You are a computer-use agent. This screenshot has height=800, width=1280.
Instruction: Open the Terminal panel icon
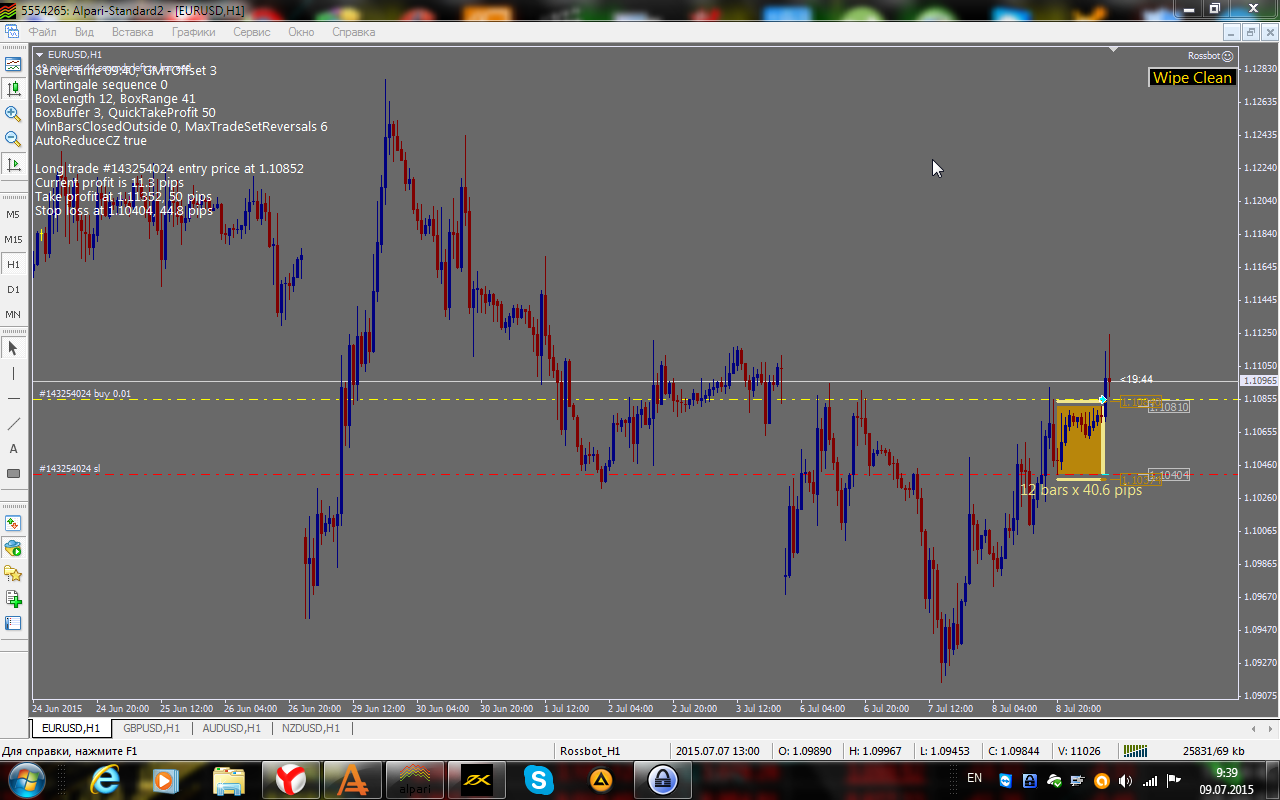[x=13, y=623]
